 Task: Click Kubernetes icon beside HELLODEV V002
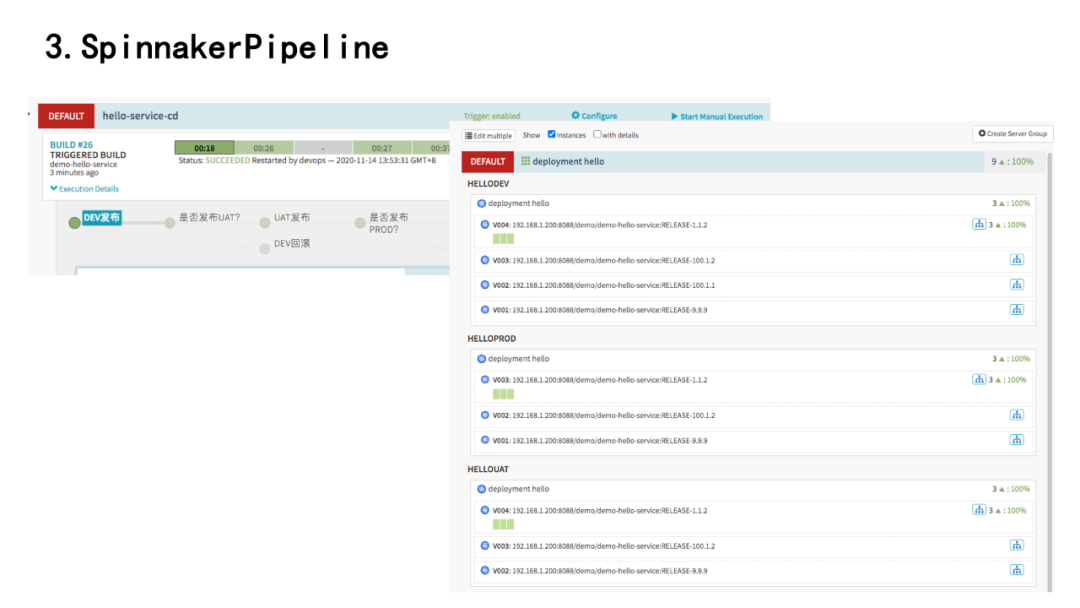[x=485, y=285]
